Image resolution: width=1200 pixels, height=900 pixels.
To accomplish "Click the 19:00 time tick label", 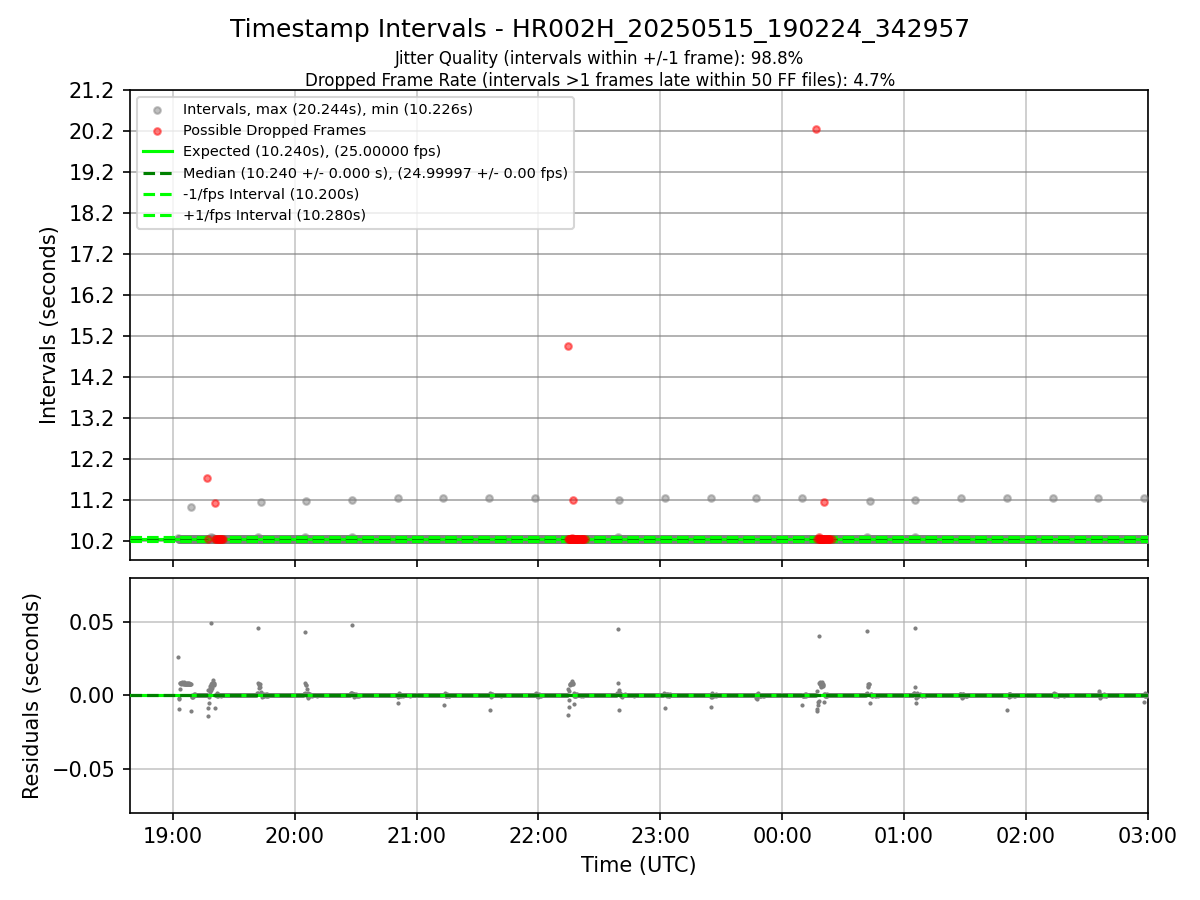I will pyautogui.click(x=173, y=834).
